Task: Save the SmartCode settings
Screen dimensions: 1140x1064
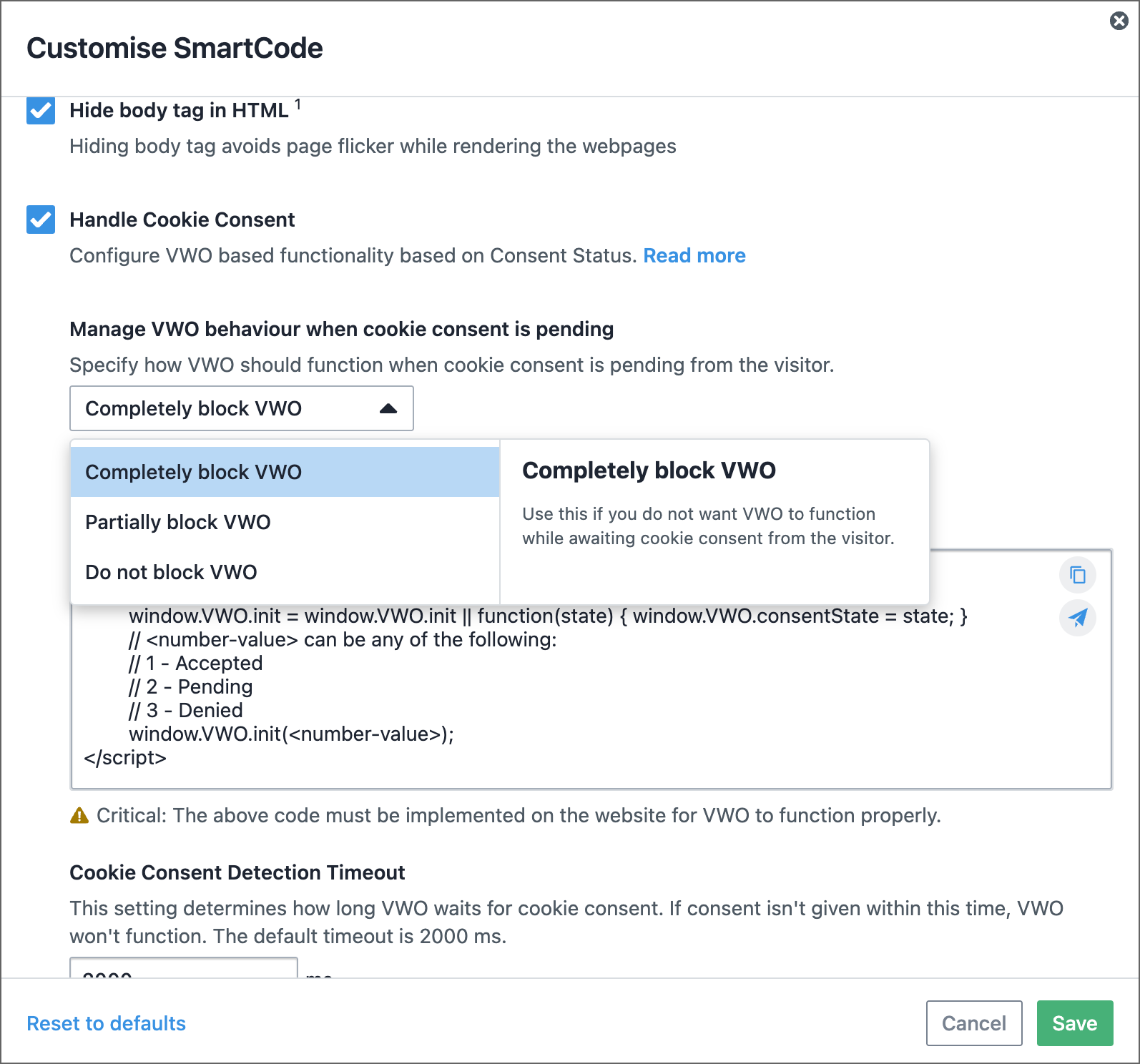Action: [1075, 1023]
